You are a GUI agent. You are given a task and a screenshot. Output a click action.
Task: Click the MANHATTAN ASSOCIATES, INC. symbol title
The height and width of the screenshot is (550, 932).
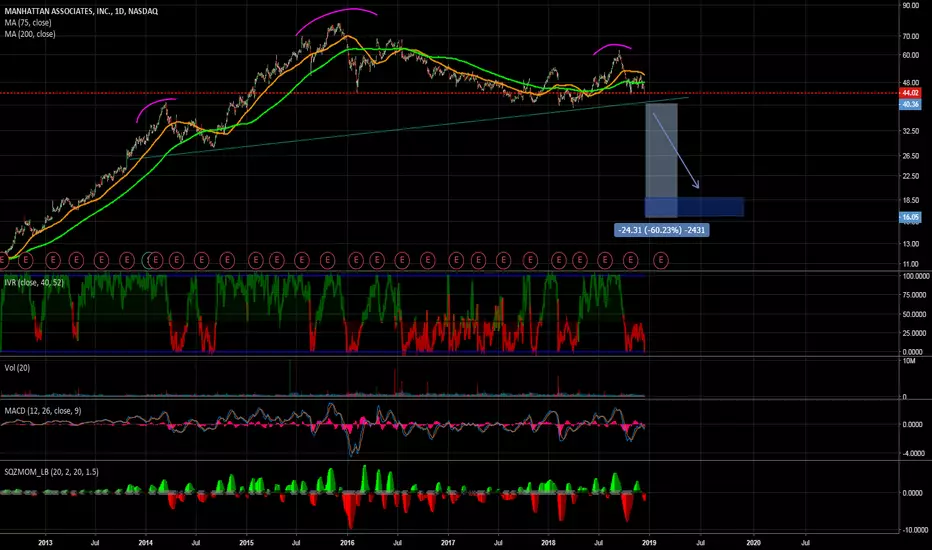pos(81,11)
